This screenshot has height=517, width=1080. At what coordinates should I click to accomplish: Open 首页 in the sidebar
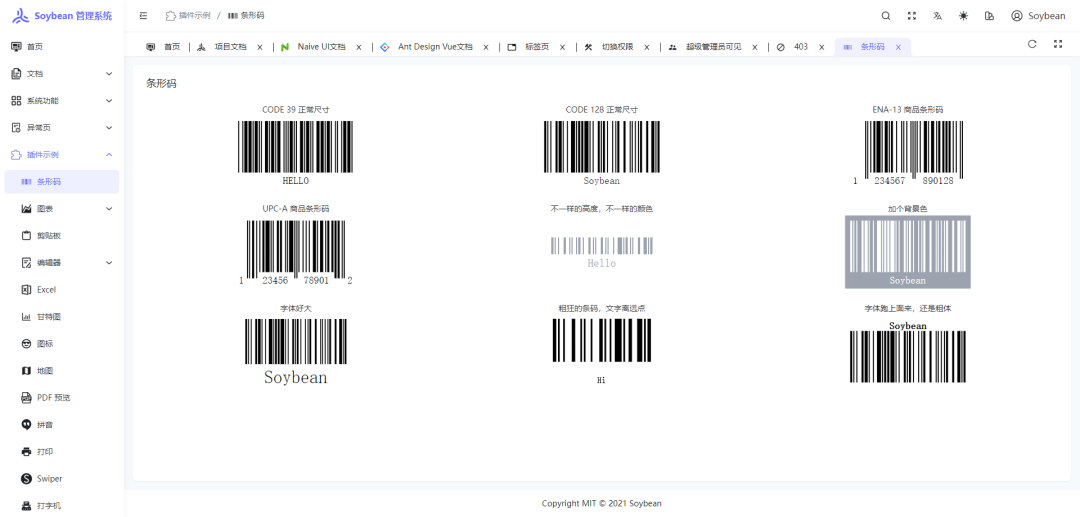pyautogui.click(x=62, y=47)
